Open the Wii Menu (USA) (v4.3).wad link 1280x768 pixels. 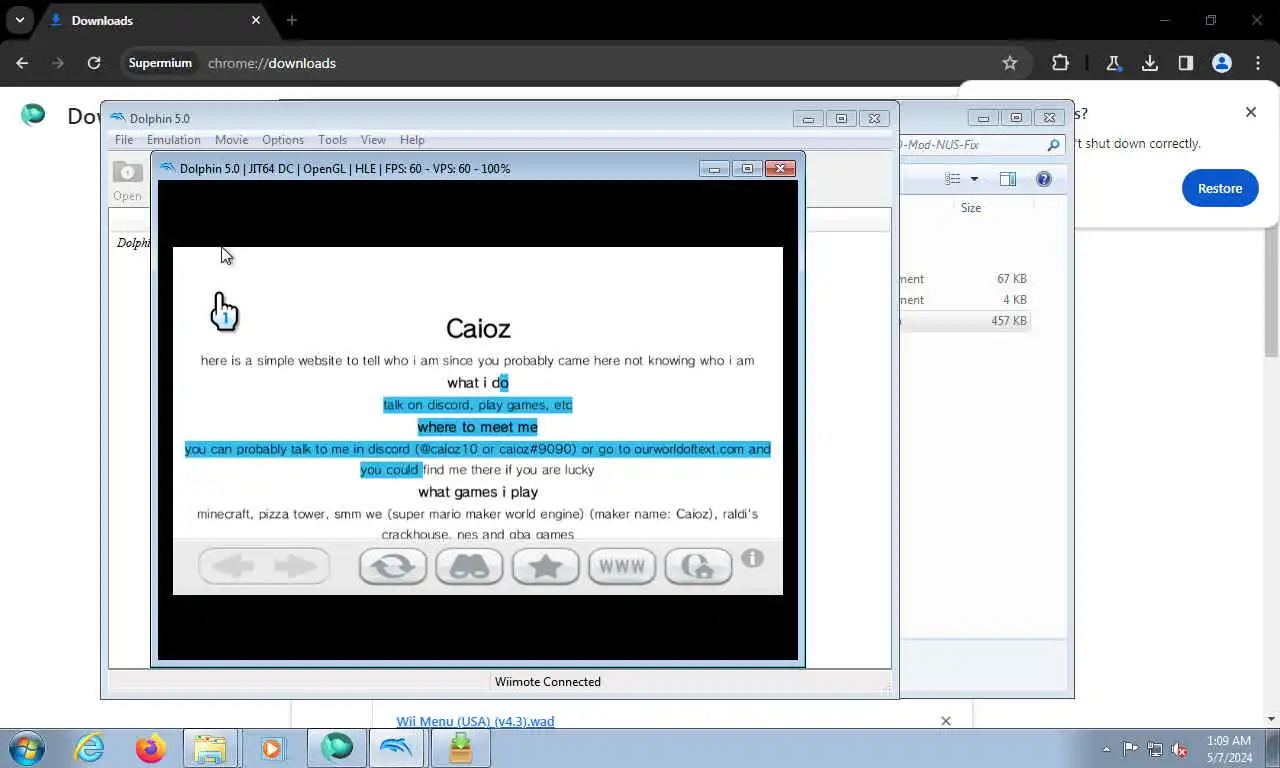[475, 721]
